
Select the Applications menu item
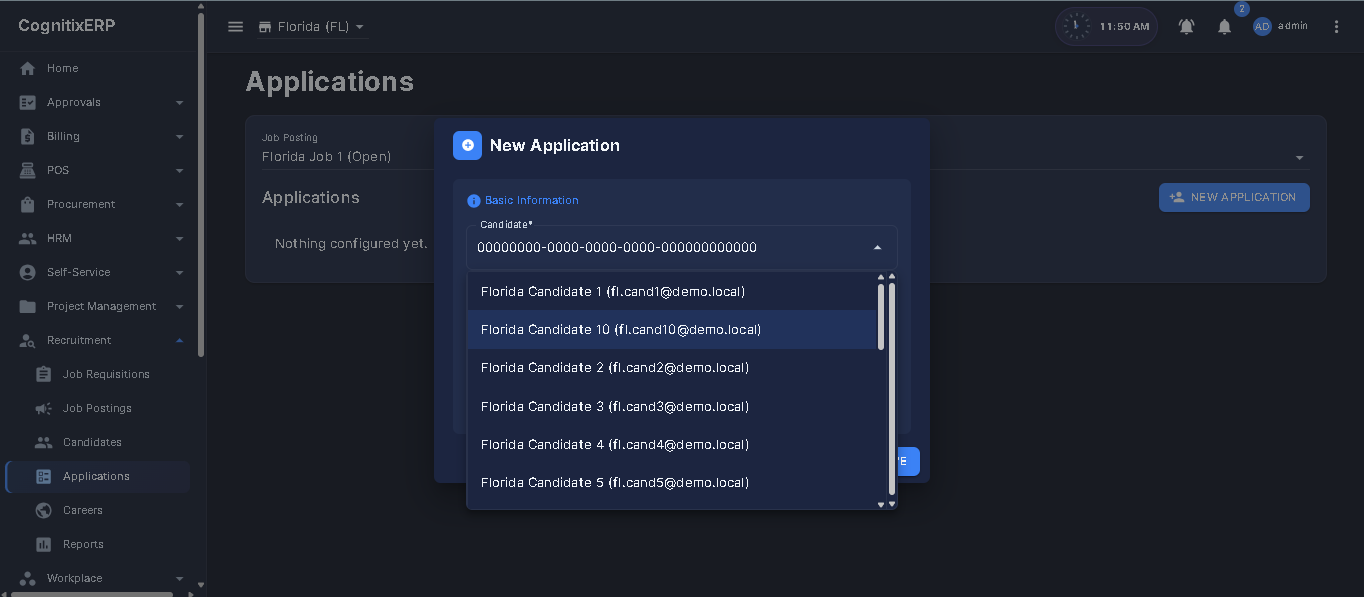[x=98, y=476]
